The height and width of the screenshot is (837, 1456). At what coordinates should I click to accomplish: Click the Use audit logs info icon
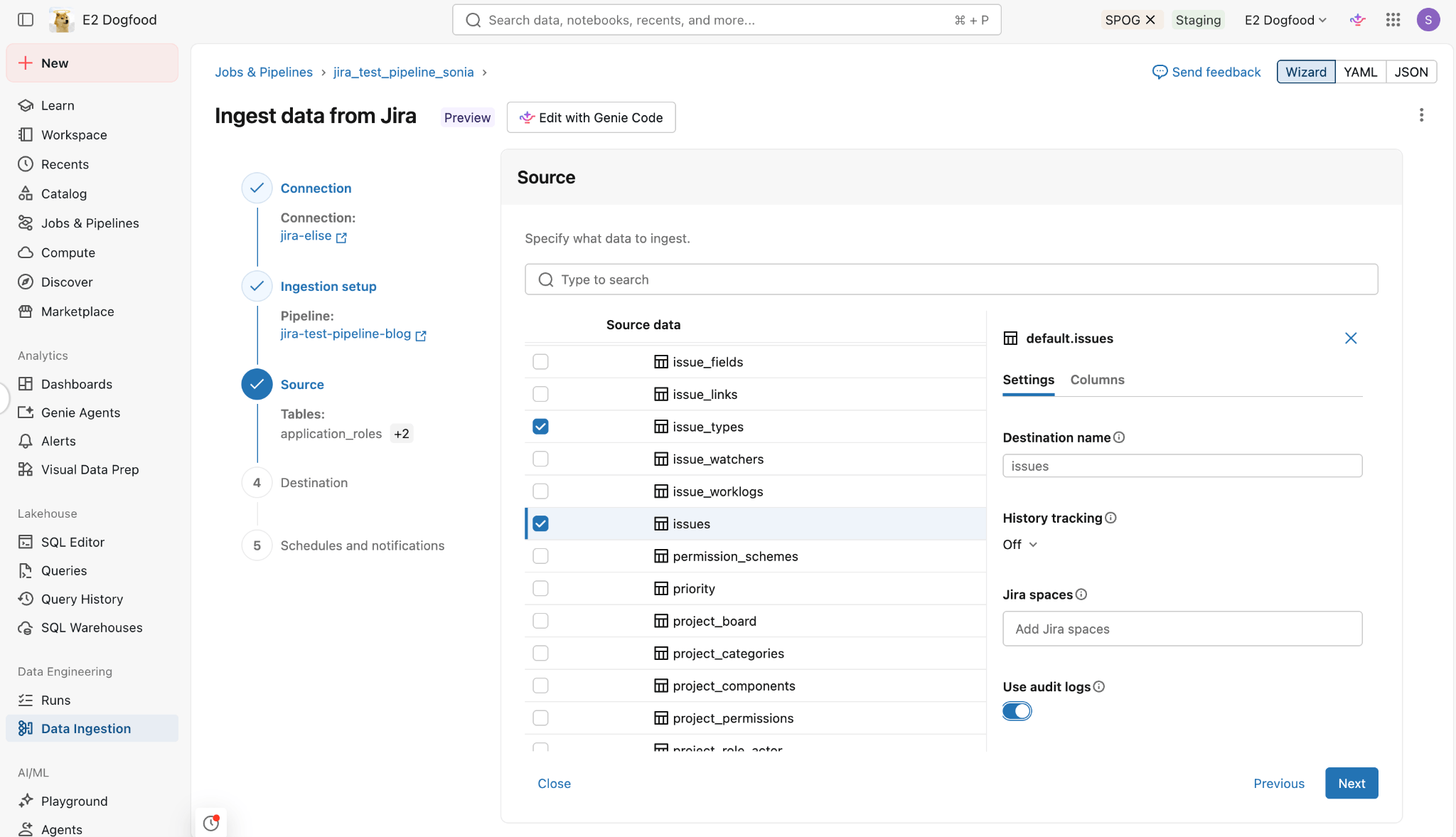(x=1099, y=686)
